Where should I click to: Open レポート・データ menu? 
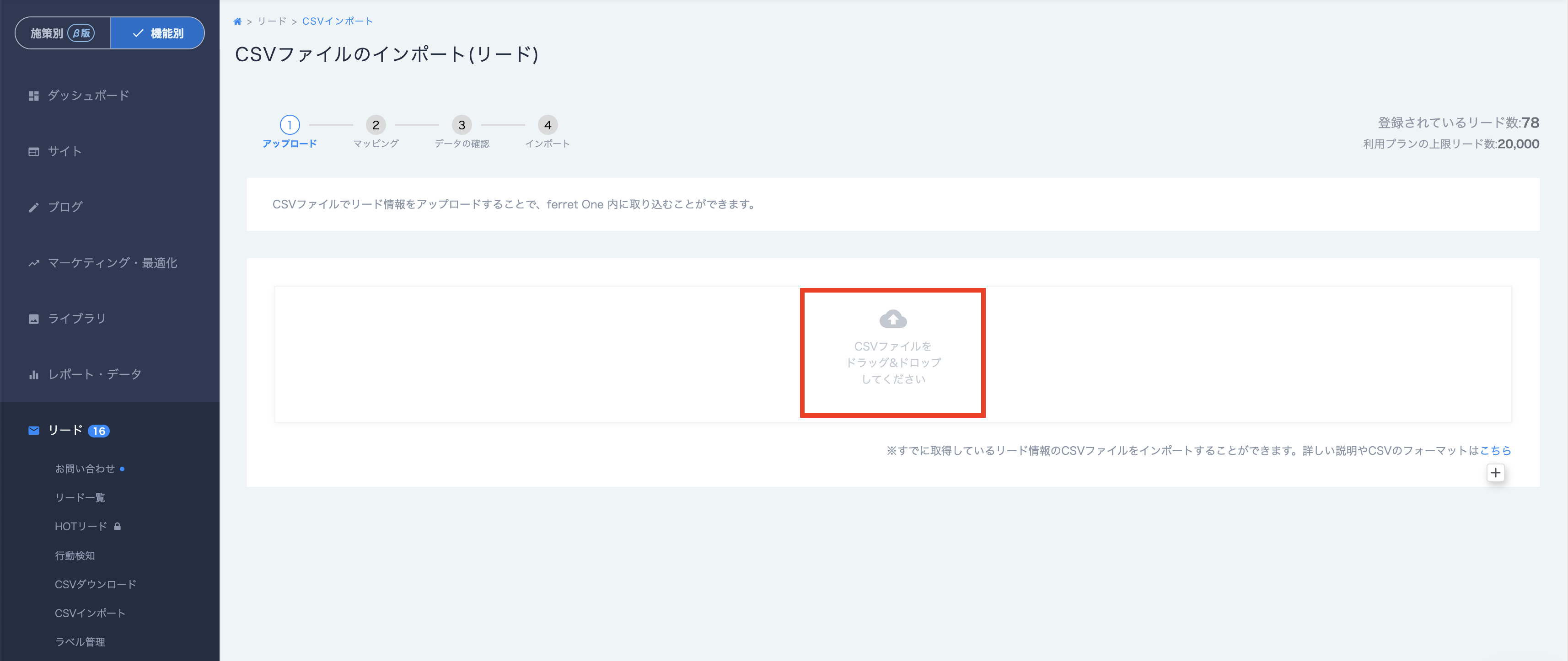(x=95, y=374)
